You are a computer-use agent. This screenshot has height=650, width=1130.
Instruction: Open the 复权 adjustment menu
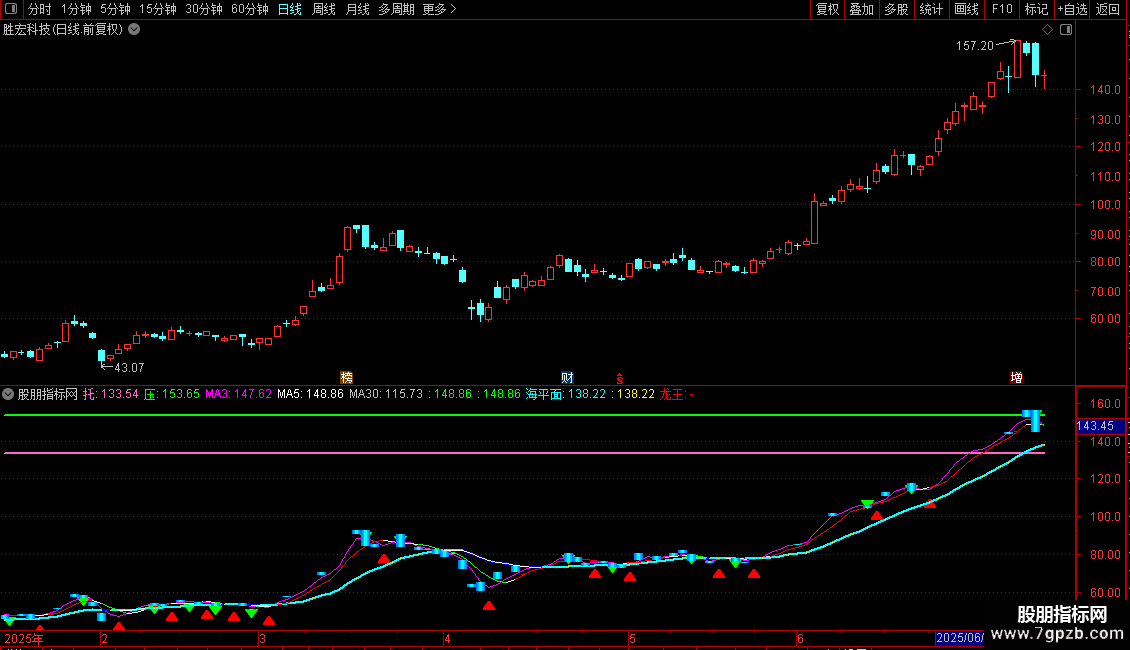pyautogui.click(x=827, y=9)
